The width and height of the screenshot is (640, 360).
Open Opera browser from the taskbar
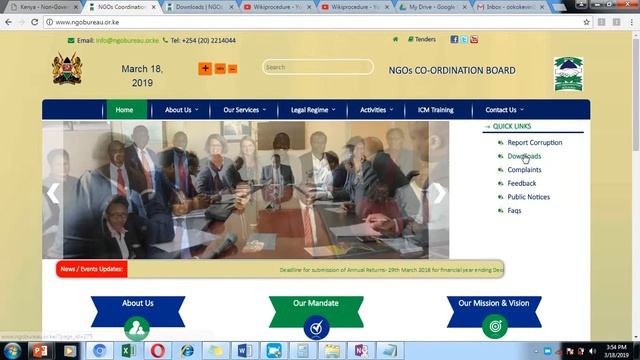click(x=158, y=351)
